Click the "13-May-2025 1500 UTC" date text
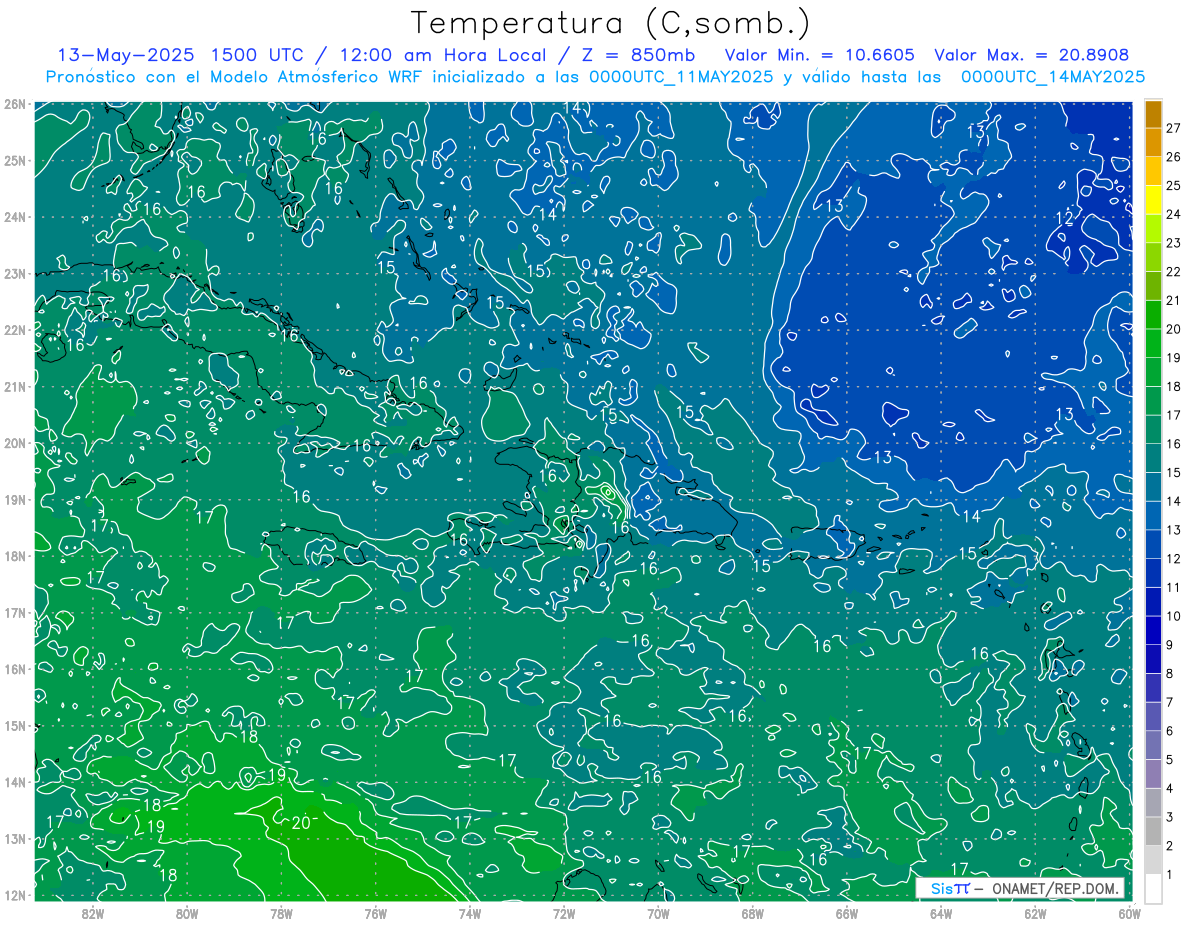The height and width of the screenshot is (927, 1200). [x=182, y=56]
